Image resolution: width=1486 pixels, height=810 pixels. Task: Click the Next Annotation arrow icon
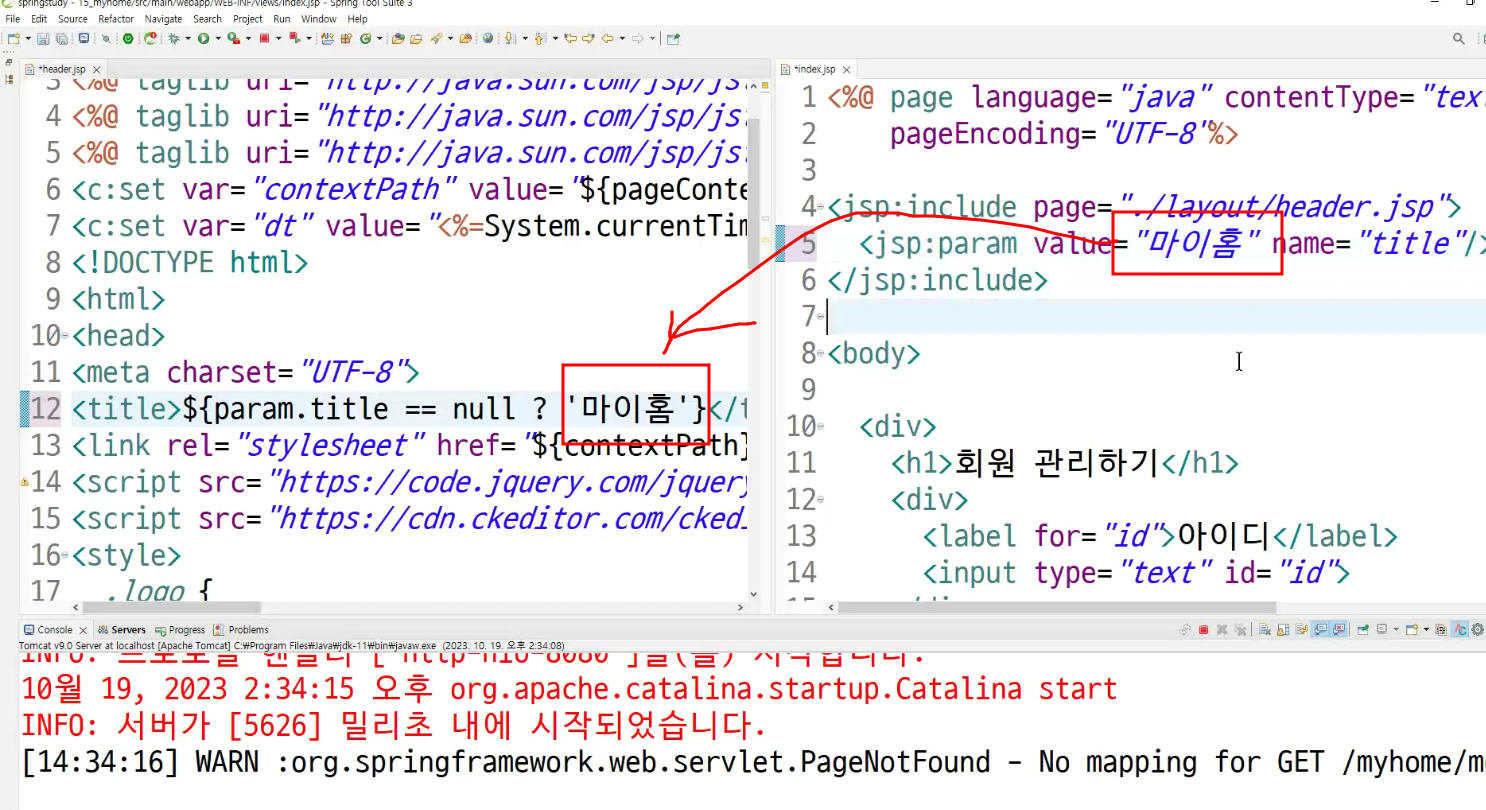(x=509, y=39)
